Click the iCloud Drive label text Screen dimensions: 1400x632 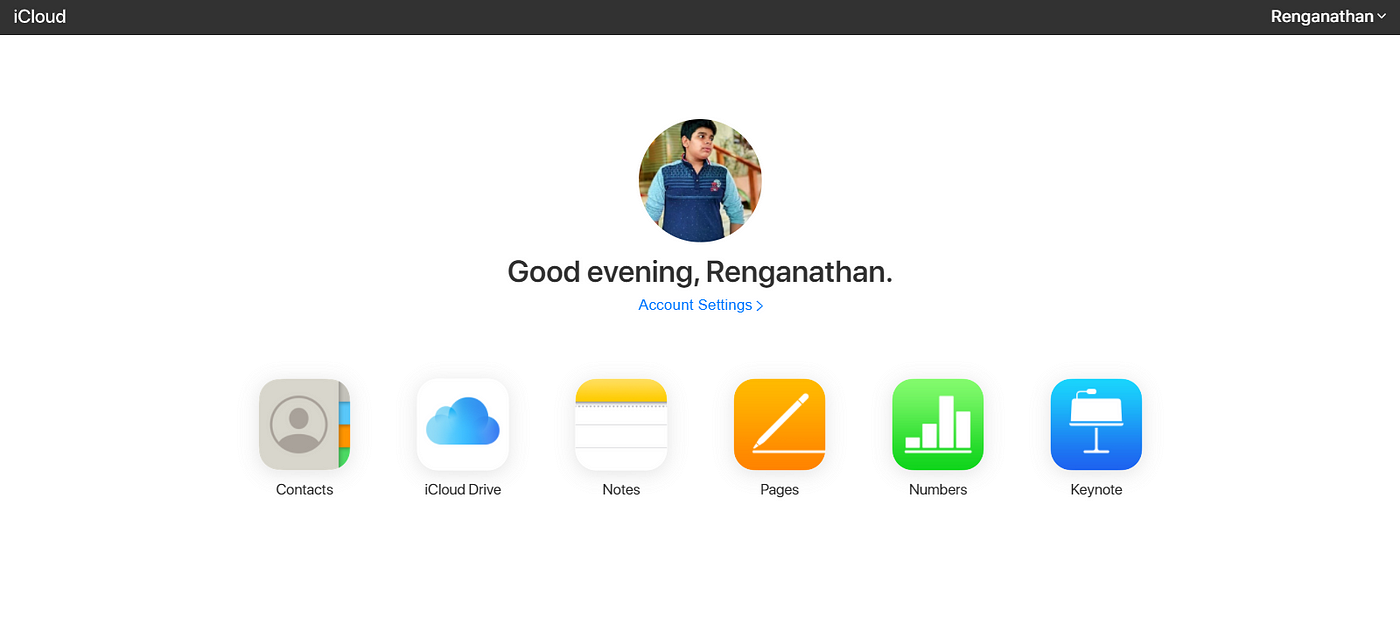[463, 490]
